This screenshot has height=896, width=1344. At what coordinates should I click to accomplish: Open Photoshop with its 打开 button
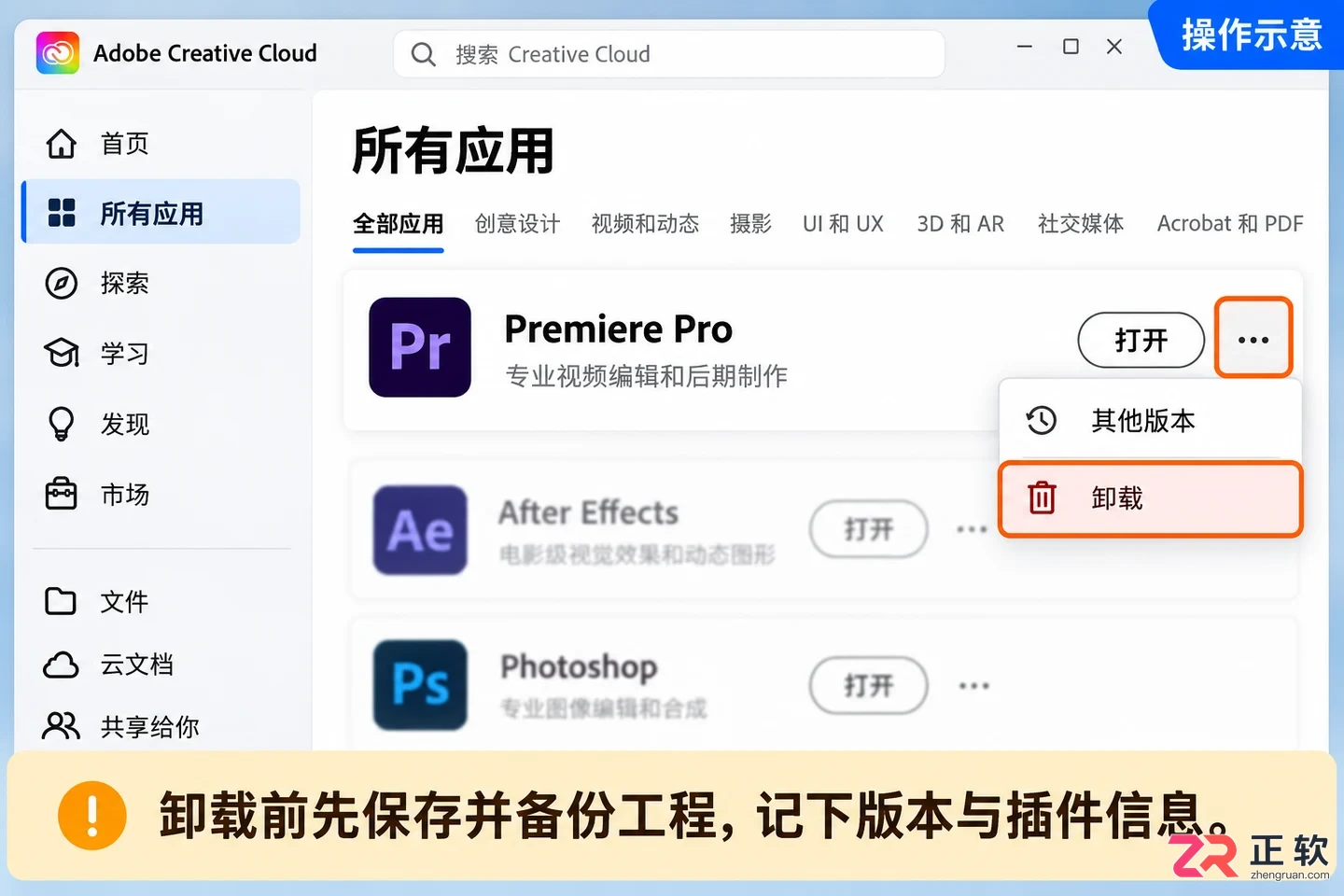pos(869,686)
